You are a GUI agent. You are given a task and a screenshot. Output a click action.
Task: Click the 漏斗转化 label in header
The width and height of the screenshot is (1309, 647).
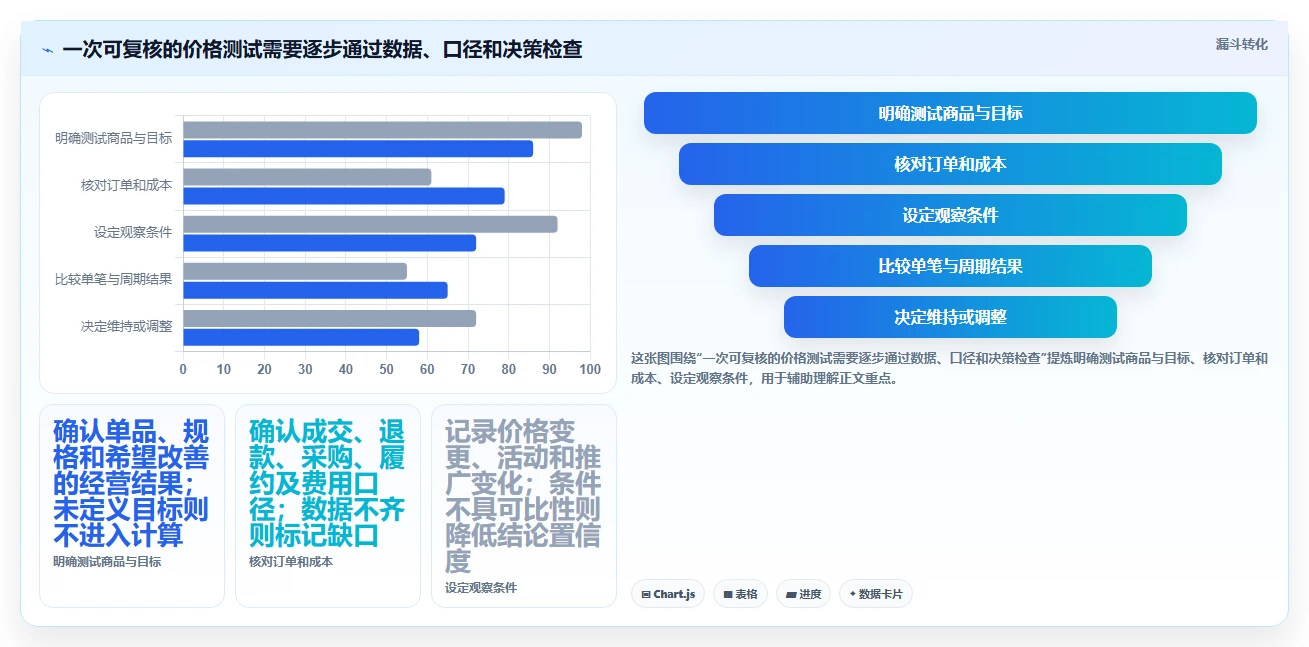(1241, 45)
